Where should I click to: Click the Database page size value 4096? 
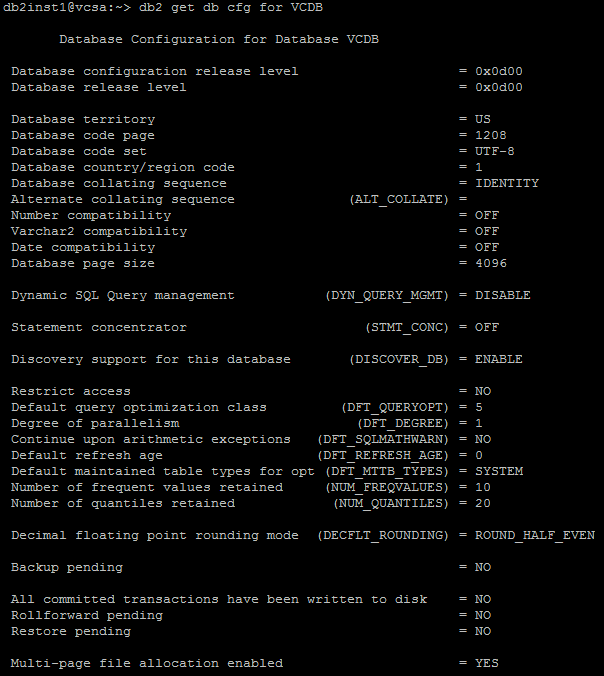click(x=491, y=263)
